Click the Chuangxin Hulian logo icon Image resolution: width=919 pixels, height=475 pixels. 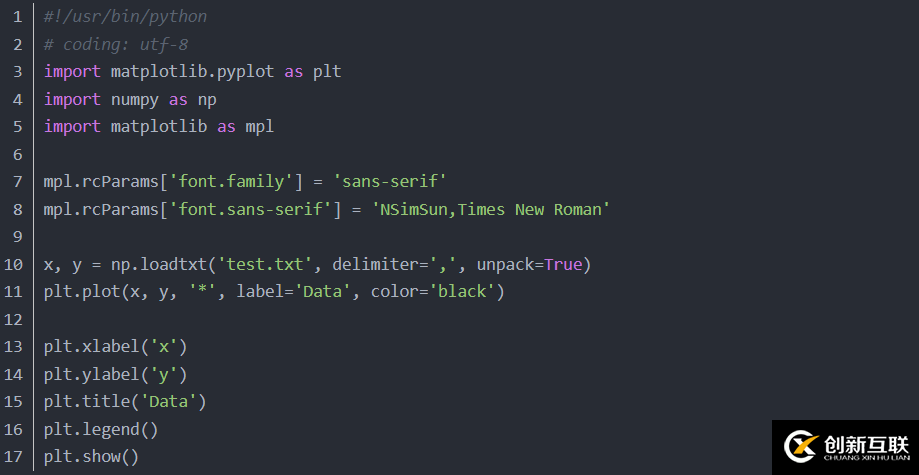[x=801, y=445]
